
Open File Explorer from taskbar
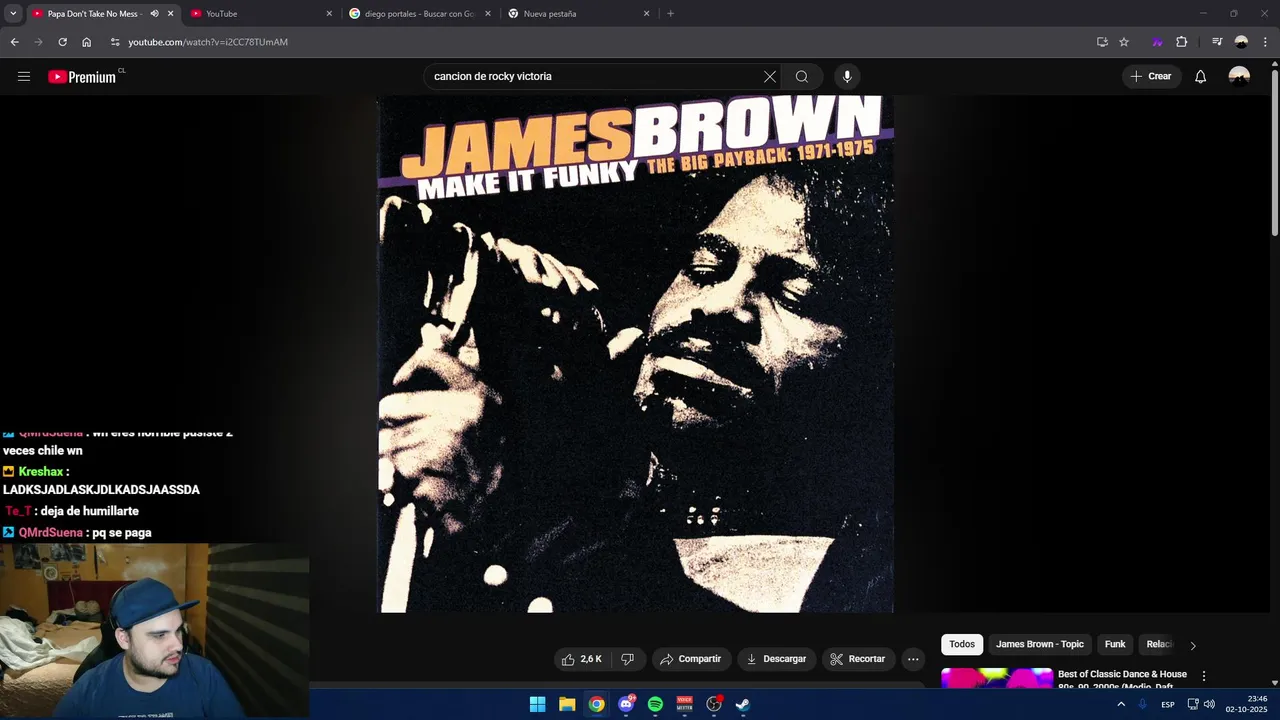tap(567, 704)
